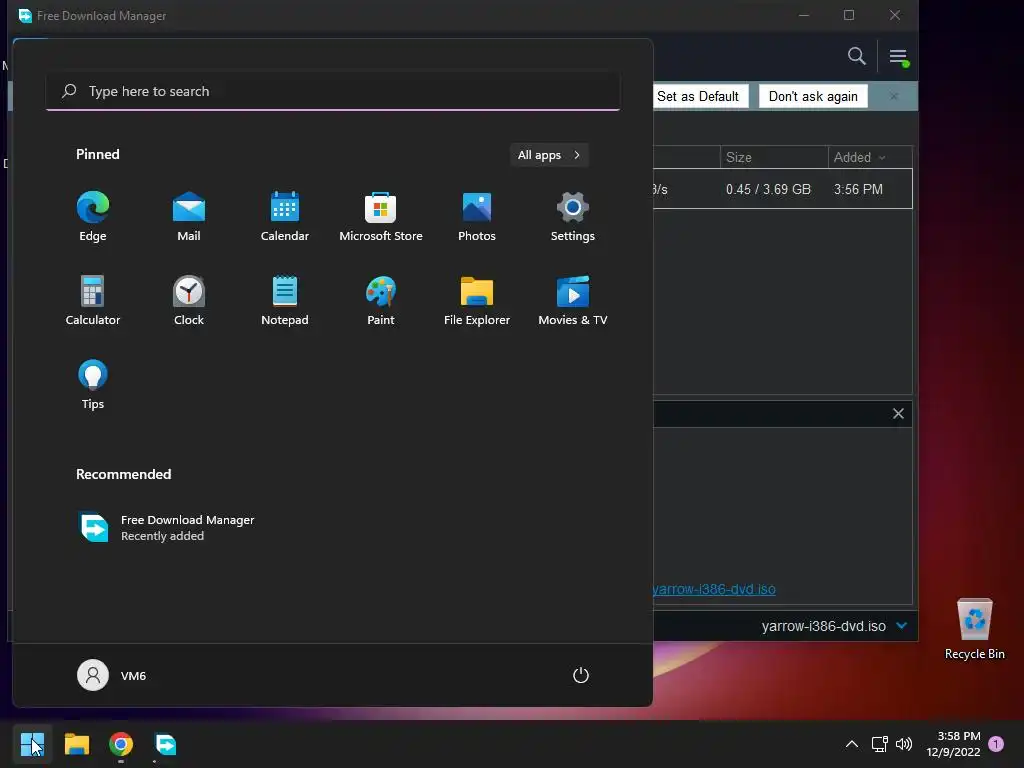Click the power button in Start menu

click(x=581, y=675)
